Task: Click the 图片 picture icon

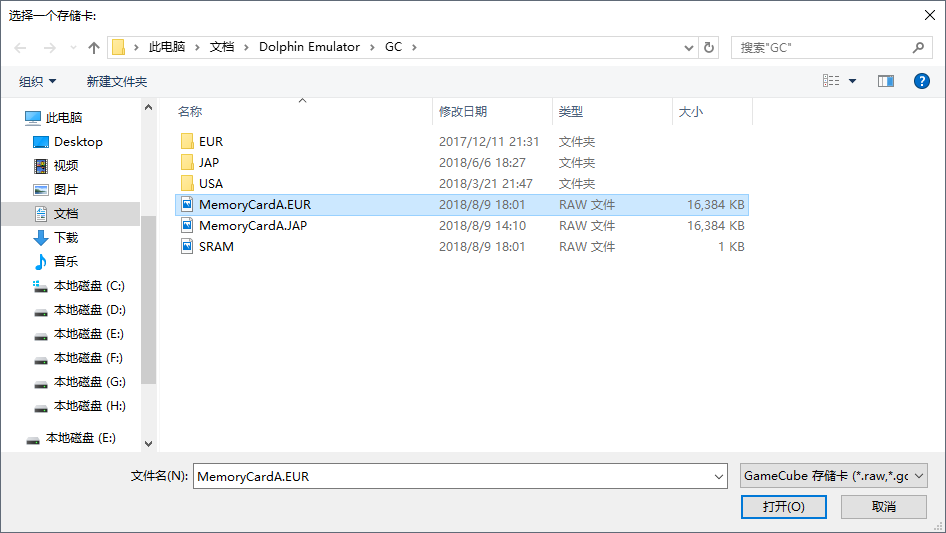Action: [x=41, y=190]
